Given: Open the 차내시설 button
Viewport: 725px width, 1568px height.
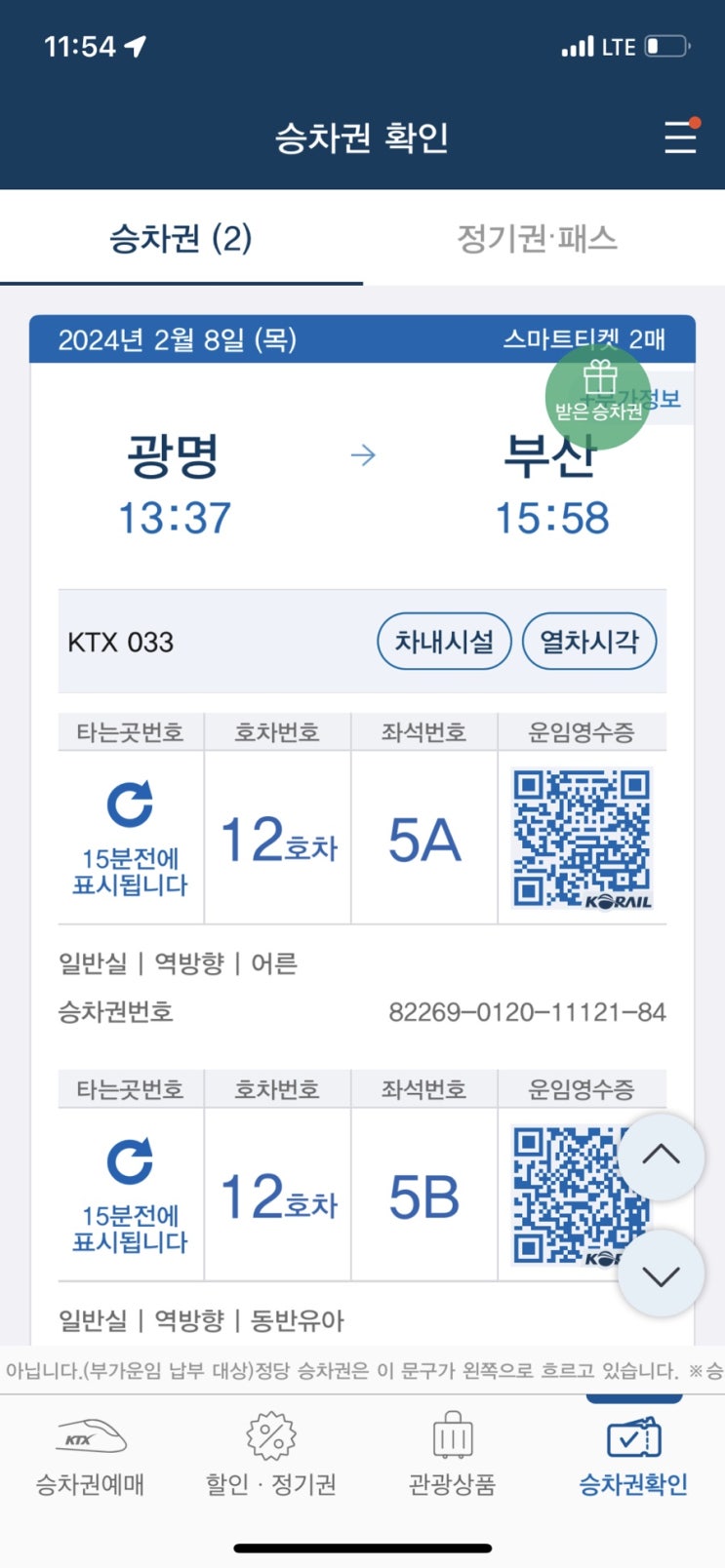Looking at the screenshot, I should (444, 642).
